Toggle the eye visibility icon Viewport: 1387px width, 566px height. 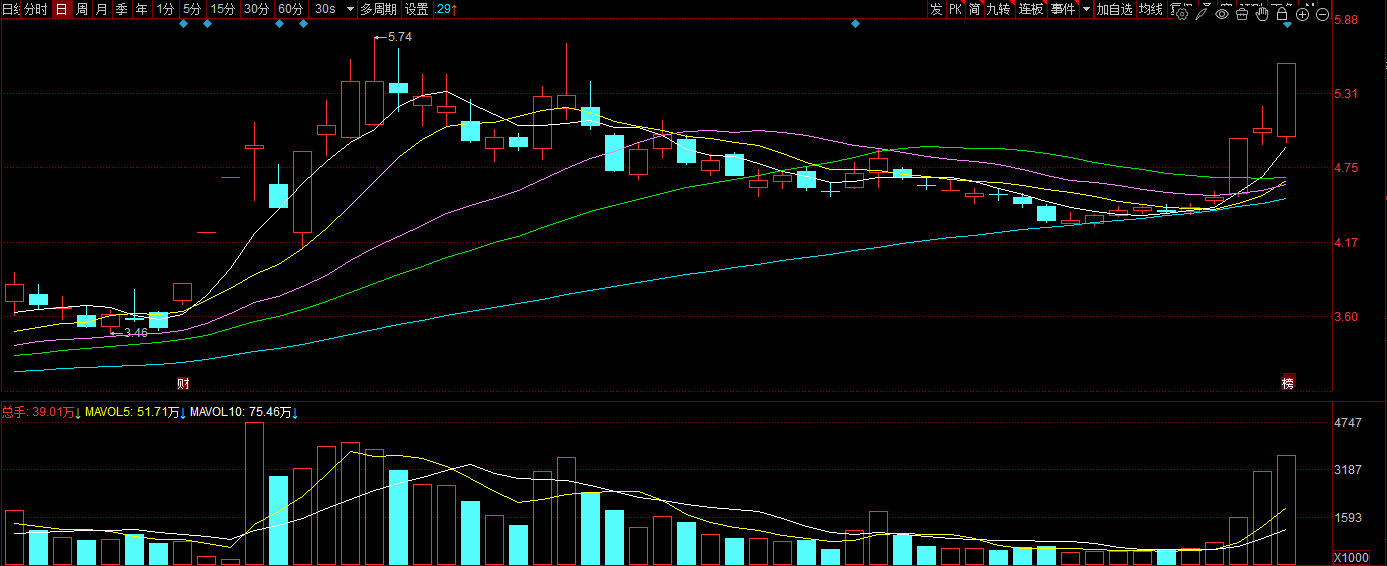(x=1222, y=14)
